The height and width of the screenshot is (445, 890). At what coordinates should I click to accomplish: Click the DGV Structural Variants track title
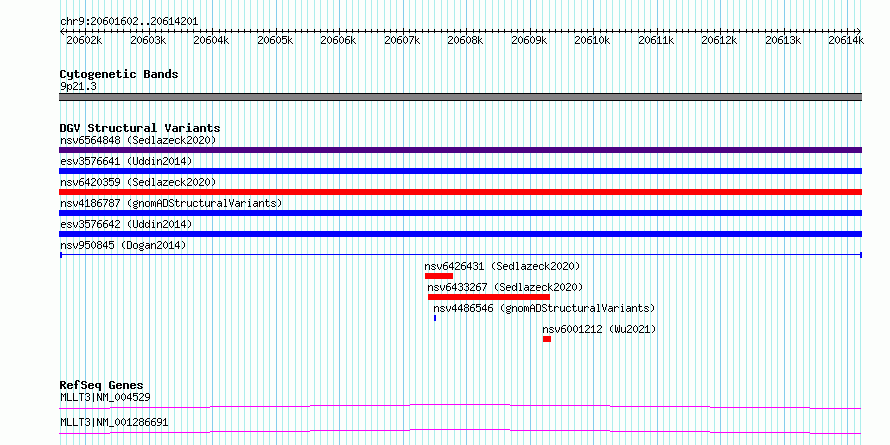[140, 128]
